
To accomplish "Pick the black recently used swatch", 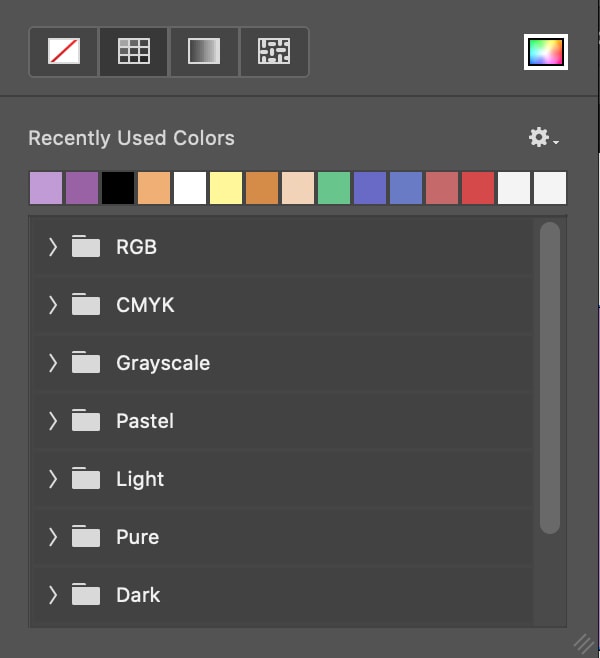I will point(118,188).
